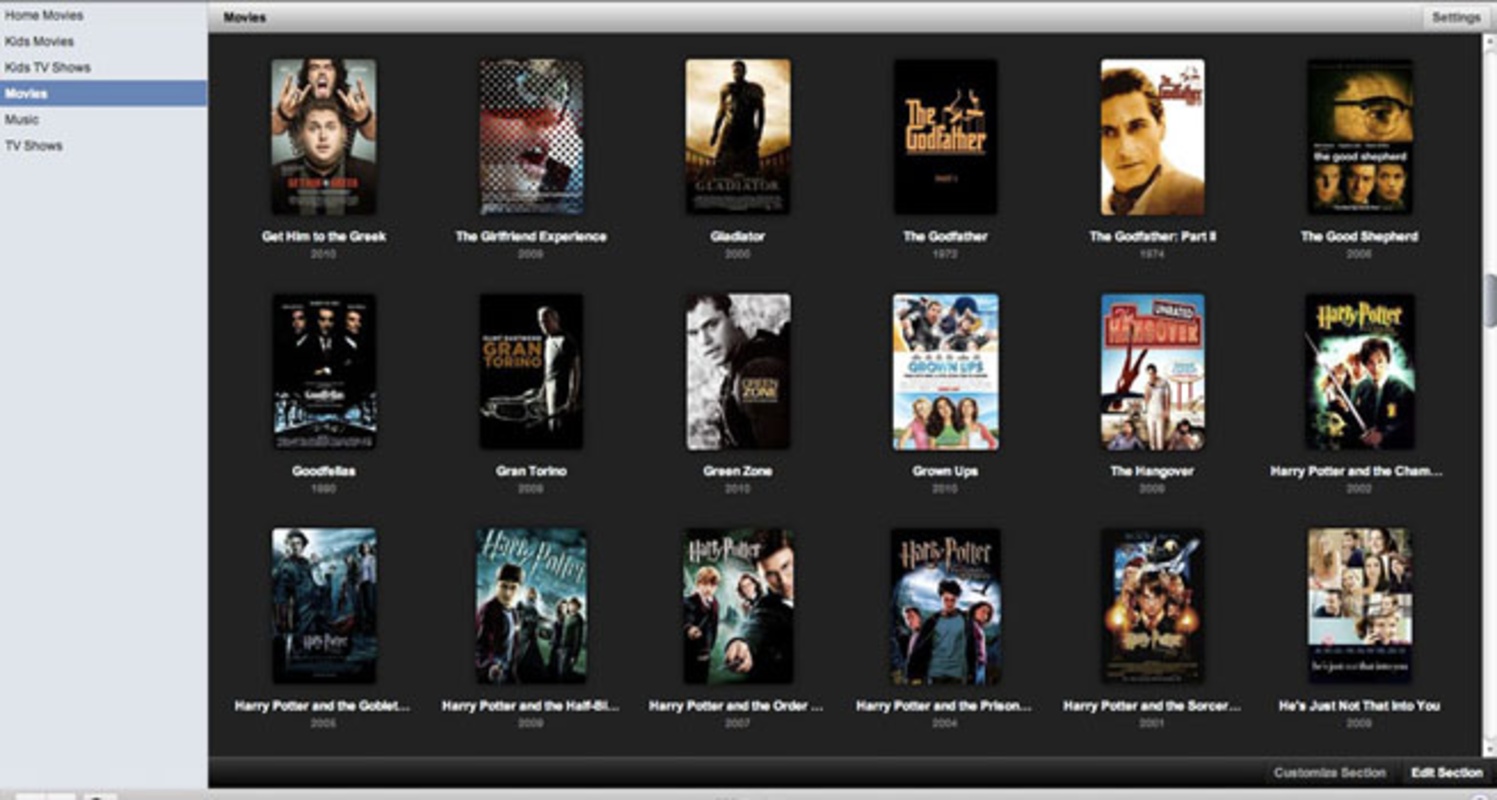1497x800 pixels.
Task: Open the Get Him to the Greek poster
Action: [324, 136]
